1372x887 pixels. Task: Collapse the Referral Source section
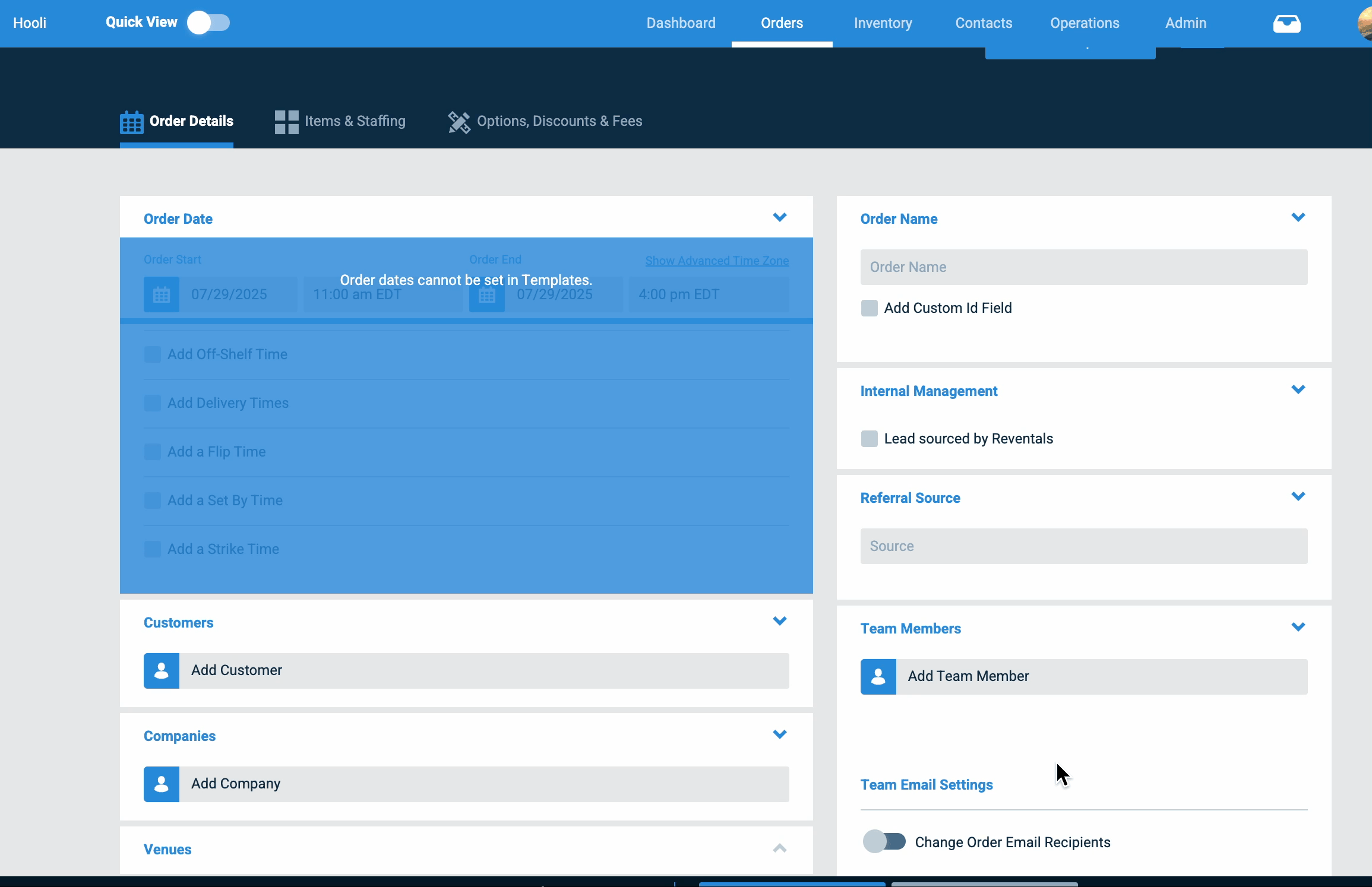(x=1298, y=496)
